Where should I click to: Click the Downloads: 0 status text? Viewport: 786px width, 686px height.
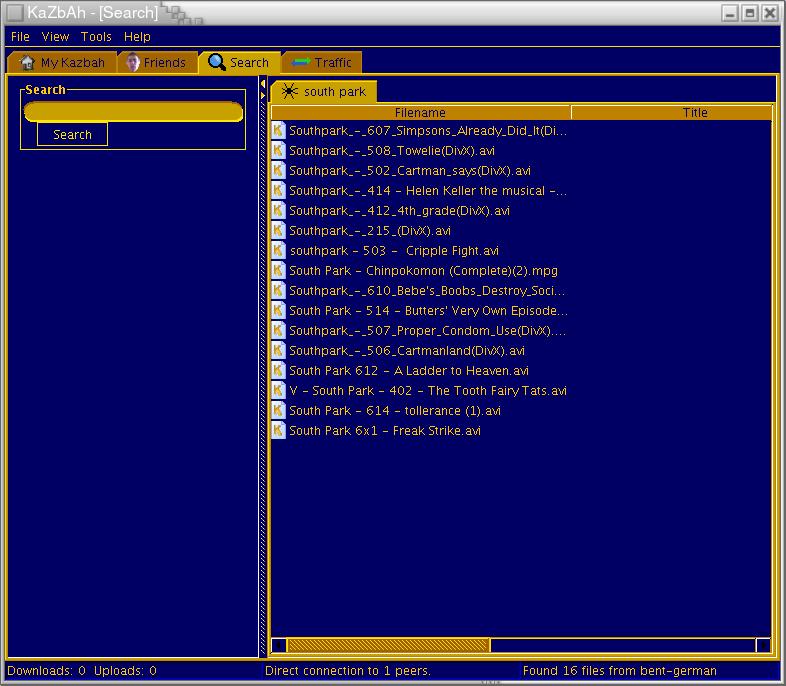coord(46,670)
